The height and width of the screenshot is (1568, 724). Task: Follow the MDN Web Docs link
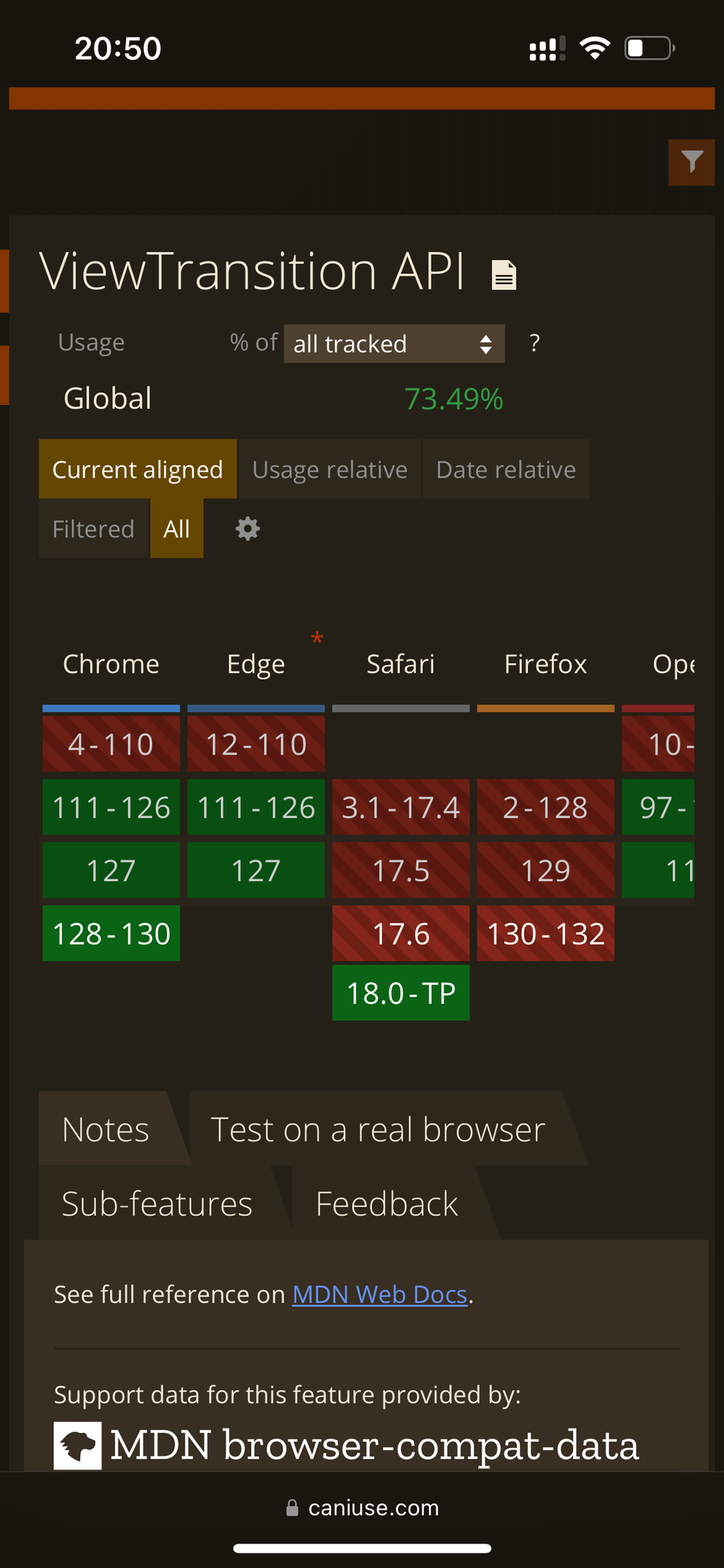380,1294
